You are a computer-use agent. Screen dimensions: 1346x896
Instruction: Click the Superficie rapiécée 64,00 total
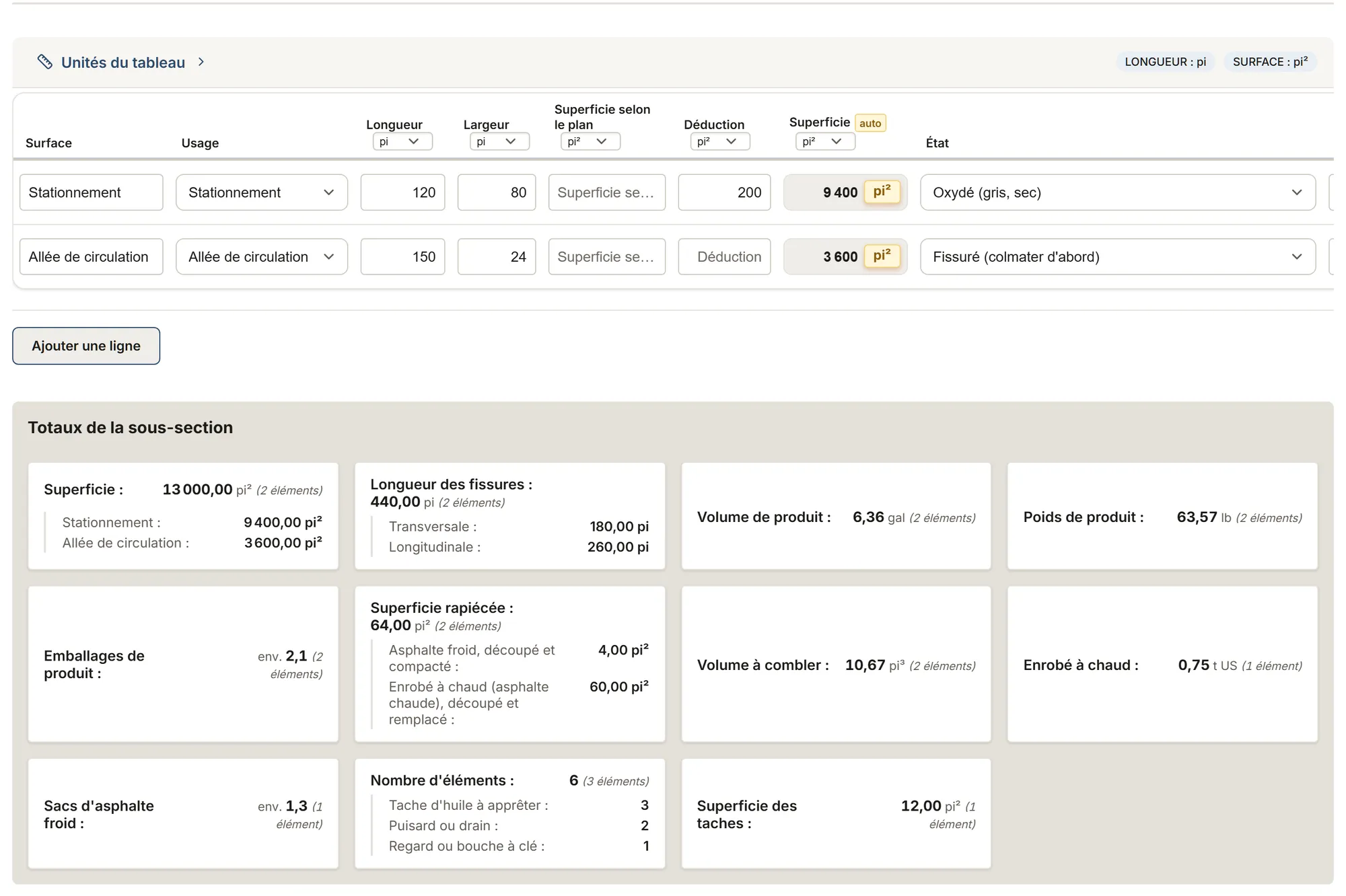click(x=390, y=626)
